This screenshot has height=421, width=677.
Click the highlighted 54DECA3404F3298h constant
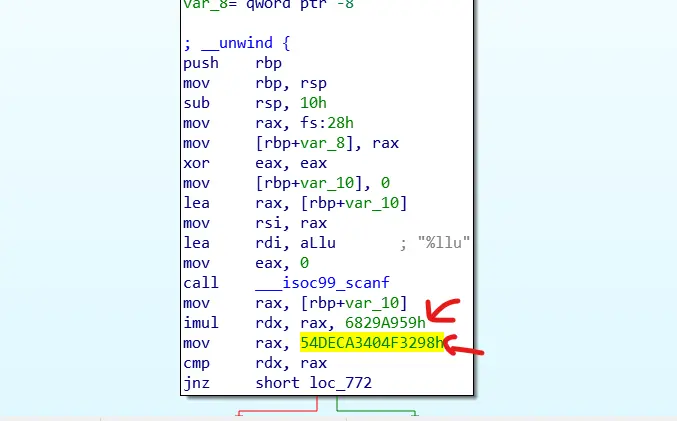click(x=372, y=343)
